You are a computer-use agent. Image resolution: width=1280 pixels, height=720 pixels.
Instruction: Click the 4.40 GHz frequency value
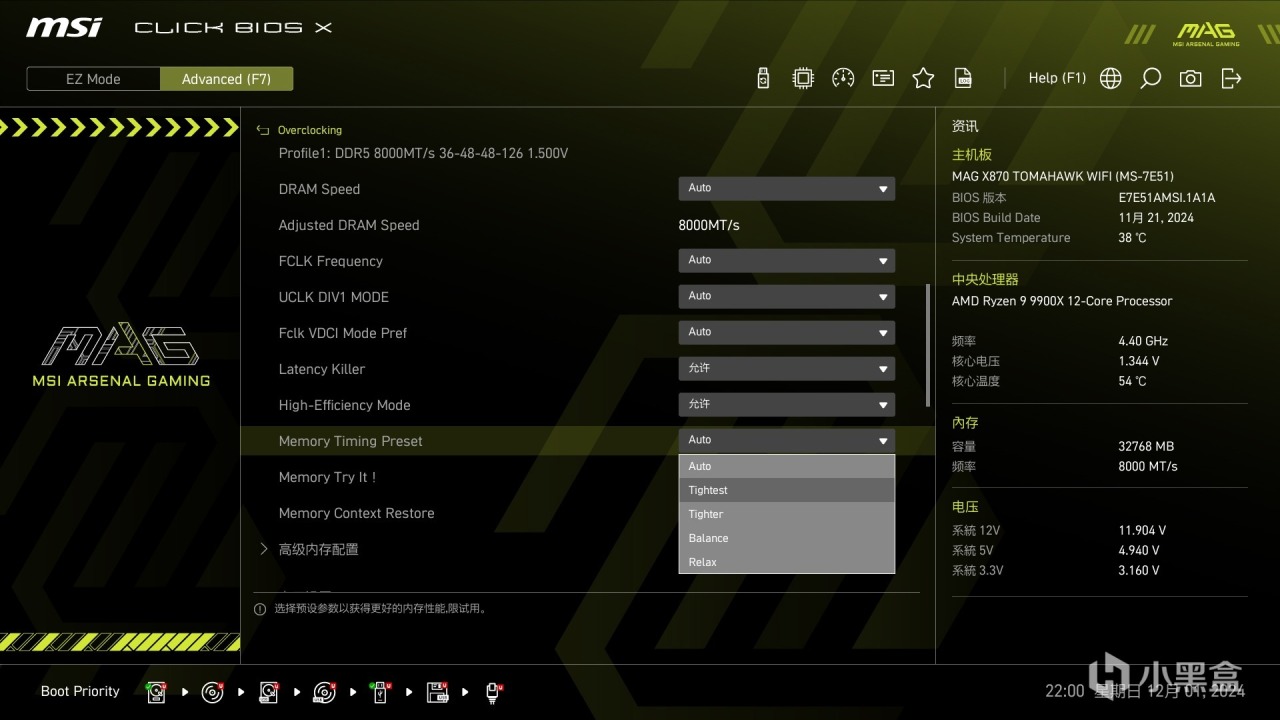point(1143,341)
